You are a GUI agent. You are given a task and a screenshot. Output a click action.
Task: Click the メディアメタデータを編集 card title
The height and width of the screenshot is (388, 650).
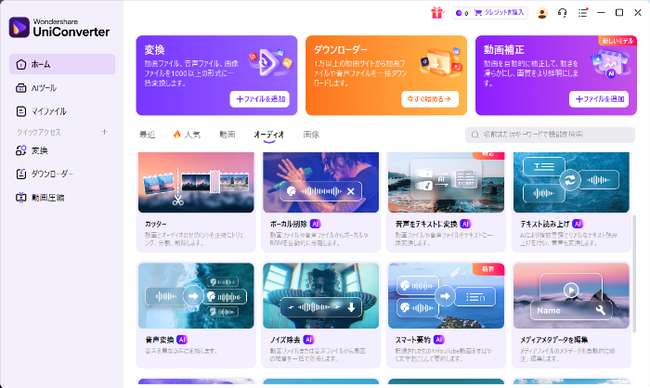click(x=554, y=340)
